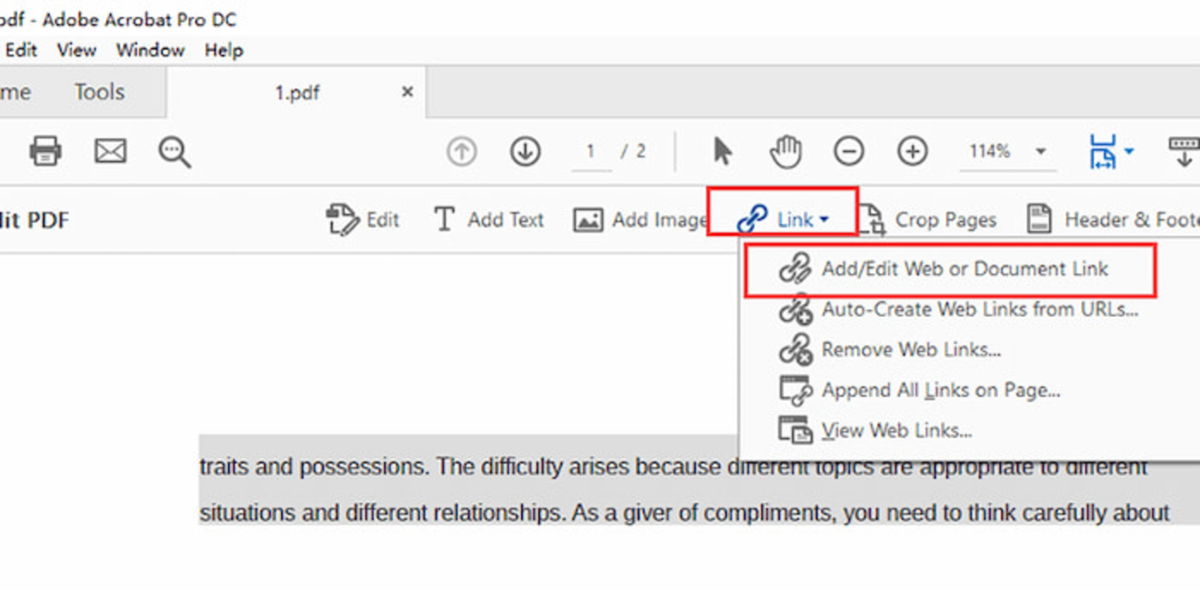
Task: Select the Marquee Zoom magnifier icon
Action: [172, 151]
